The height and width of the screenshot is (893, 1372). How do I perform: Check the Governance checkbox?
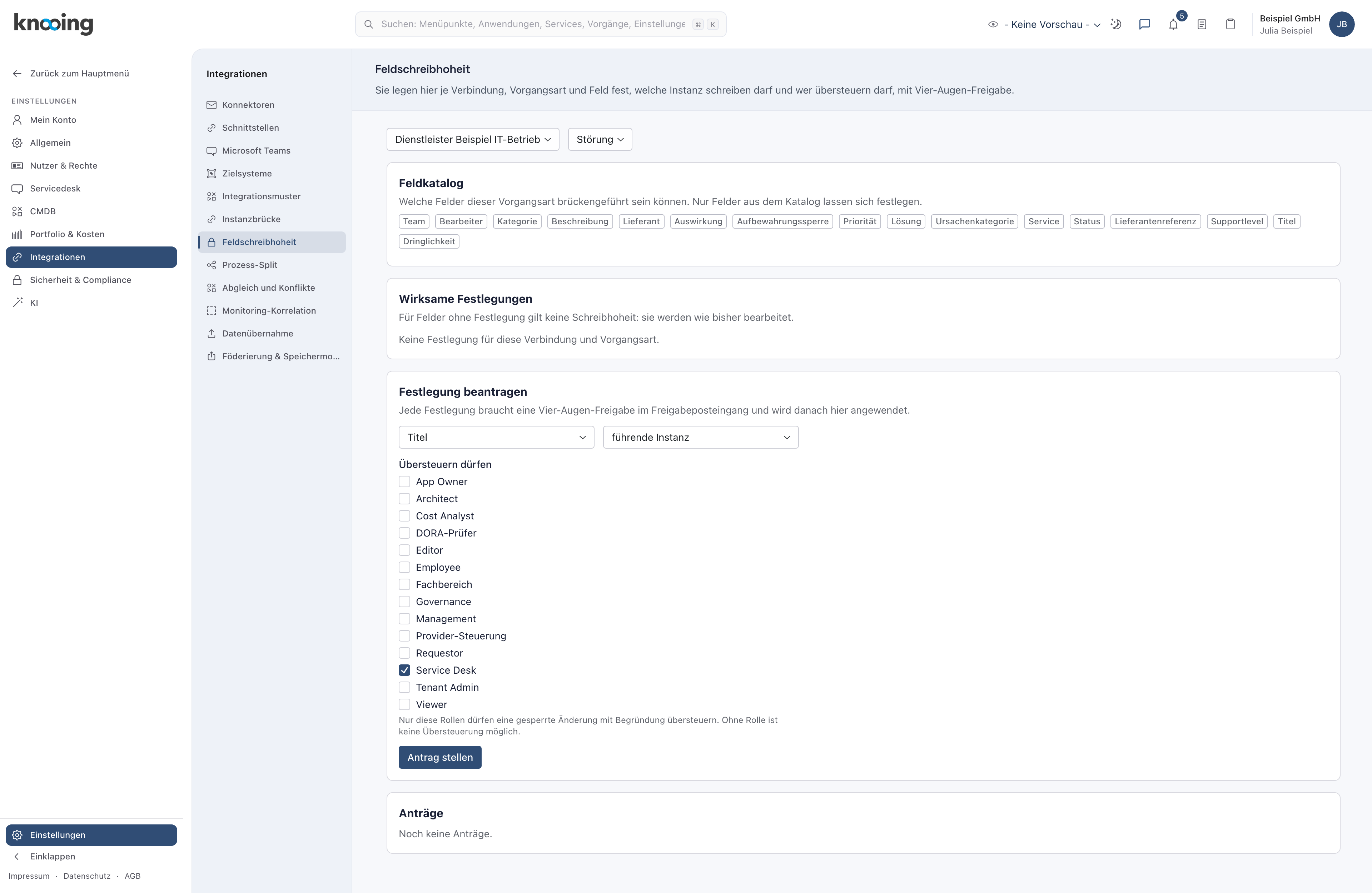click(x=405, y=602)
